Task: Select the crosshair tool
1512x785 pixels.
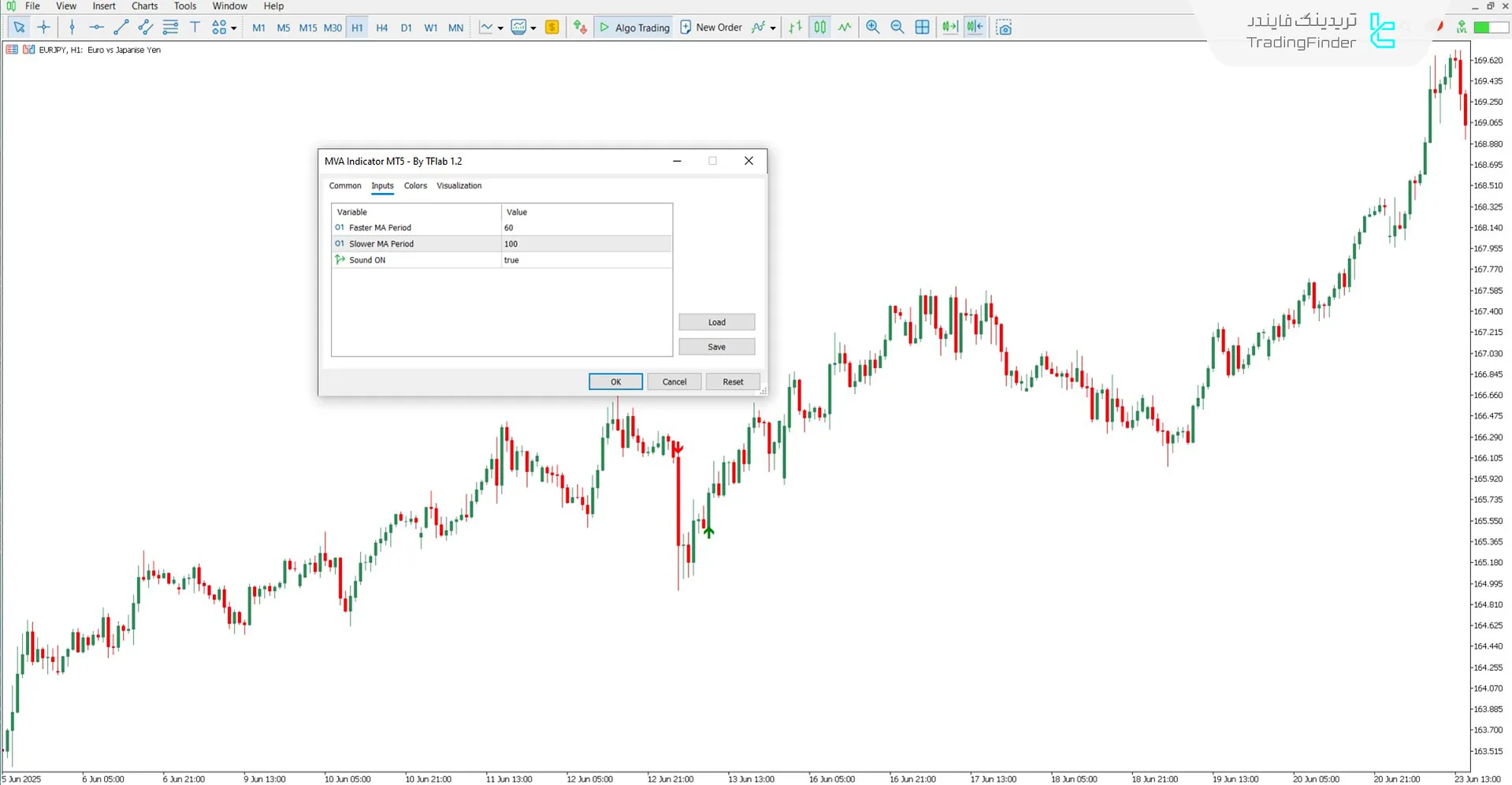Action: pyautogui.click(x=44, y=28)
